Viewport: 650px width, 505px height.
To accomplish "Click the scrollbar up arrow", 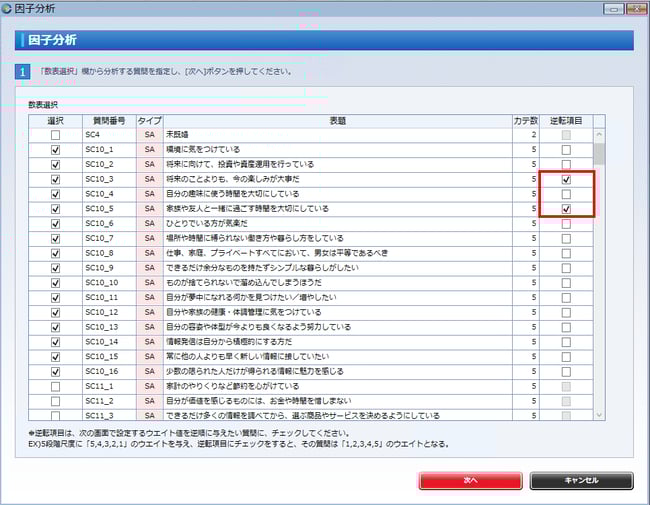I will coord(599,134).
